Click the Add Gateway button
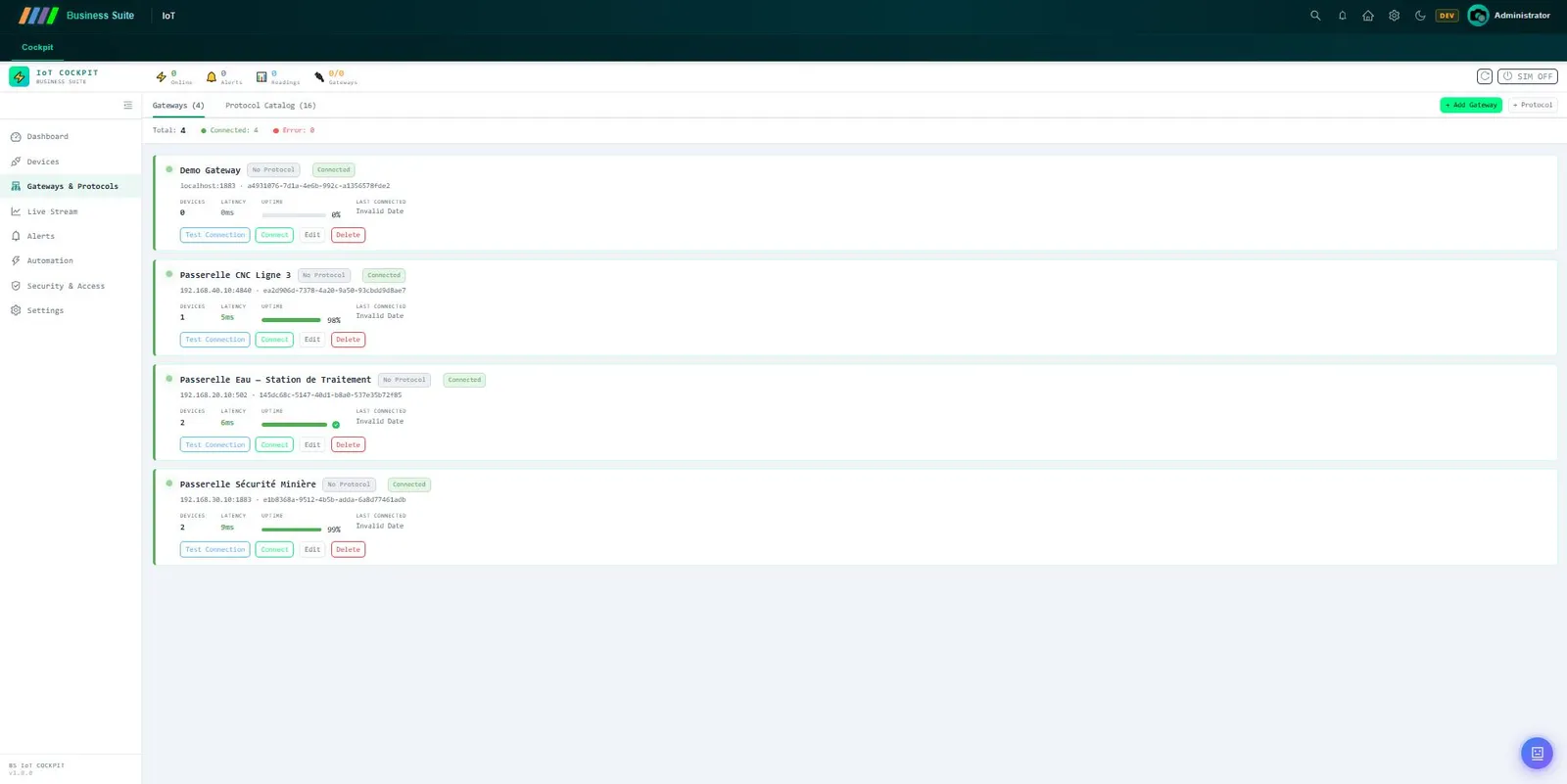Screen dimensions: 1567x784 pos(1470,105)
